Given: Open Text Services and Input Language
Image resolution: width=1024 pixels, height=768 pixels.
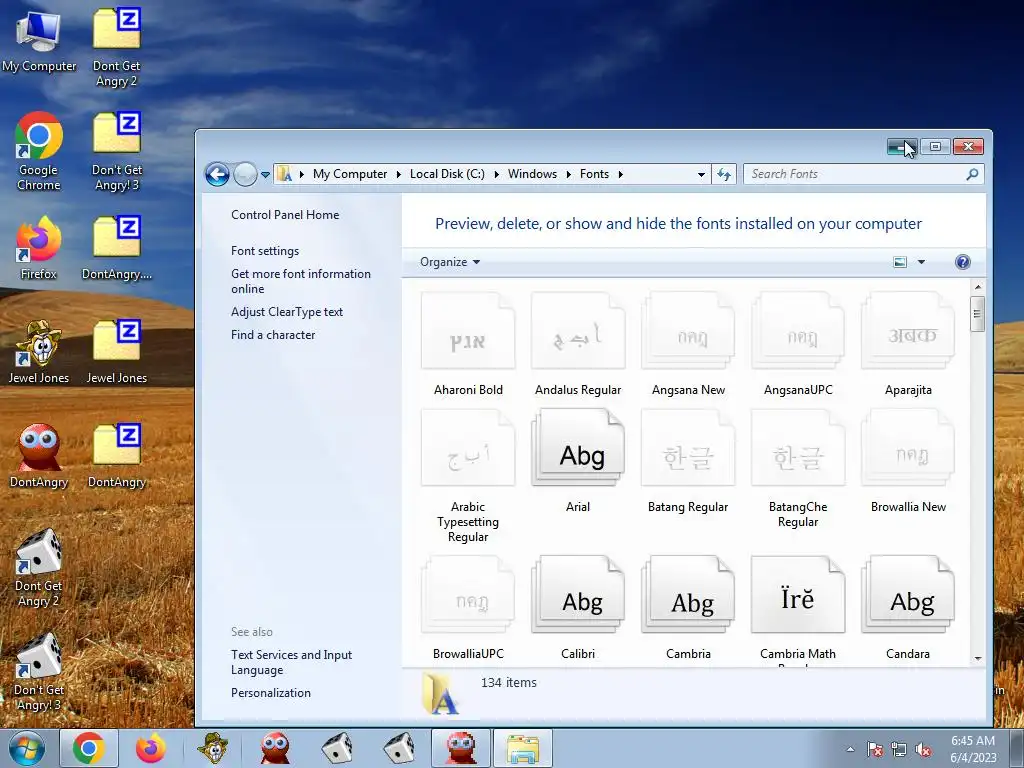Looking at the screenshot, I should [291, 662].
